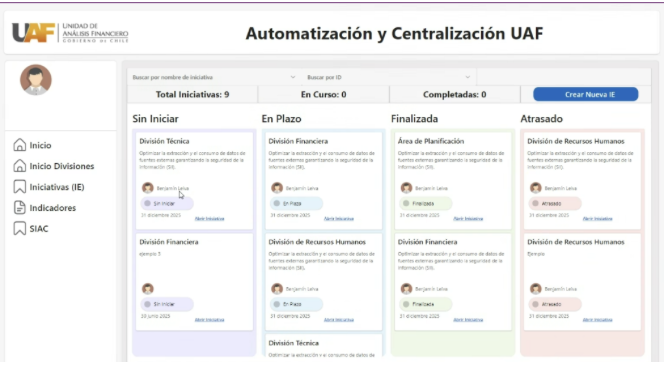Click the 'Total Iniciativas: 9' counter

[192, 94]
